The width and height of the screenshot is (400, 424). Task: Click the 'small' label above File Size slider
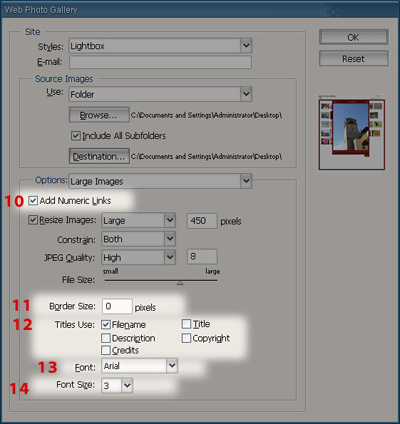(x=110, y=271)
